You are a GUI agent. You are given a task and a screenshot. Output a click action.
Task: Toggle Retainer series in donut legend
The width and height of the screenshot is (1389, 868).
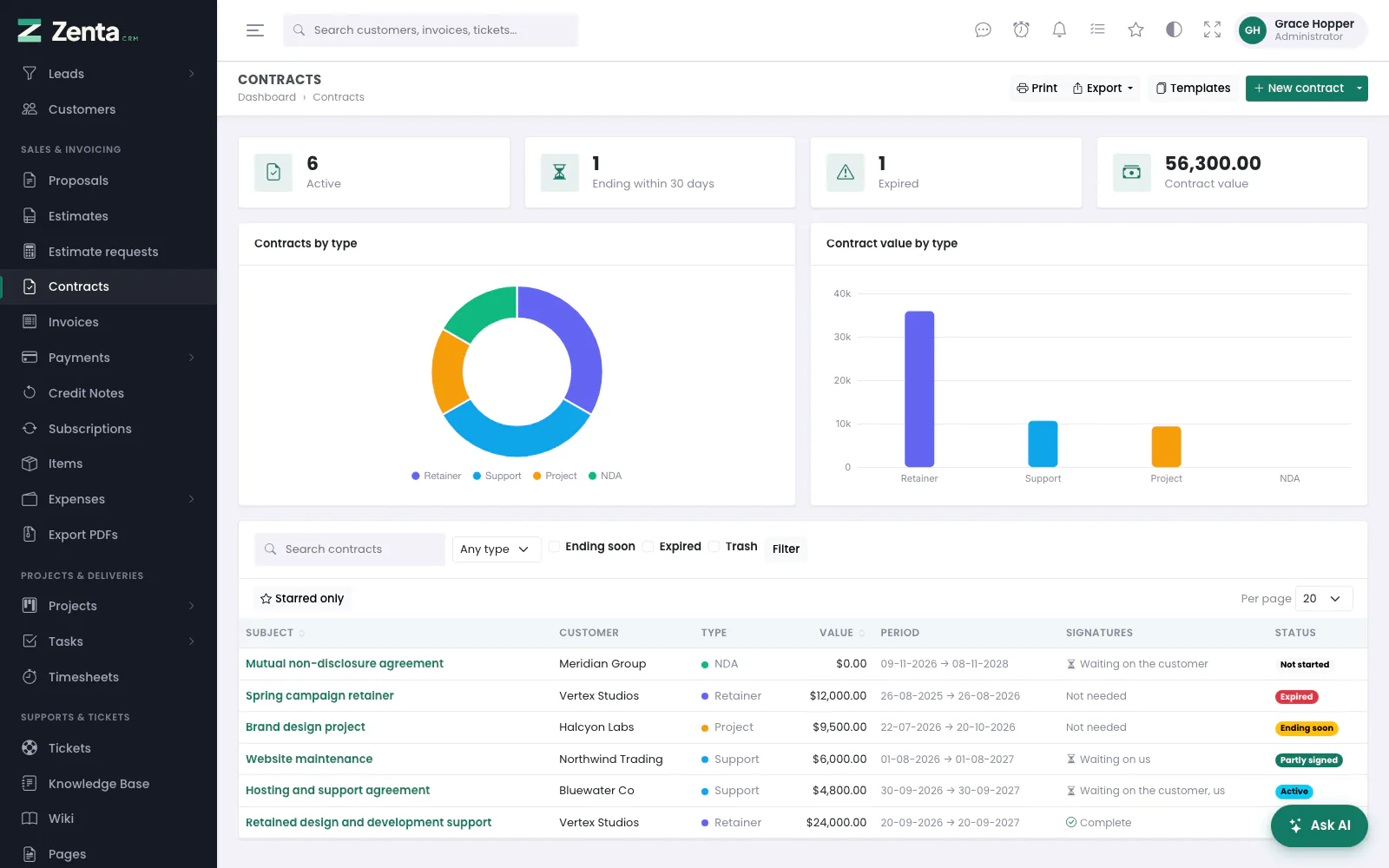coord(436,476)
